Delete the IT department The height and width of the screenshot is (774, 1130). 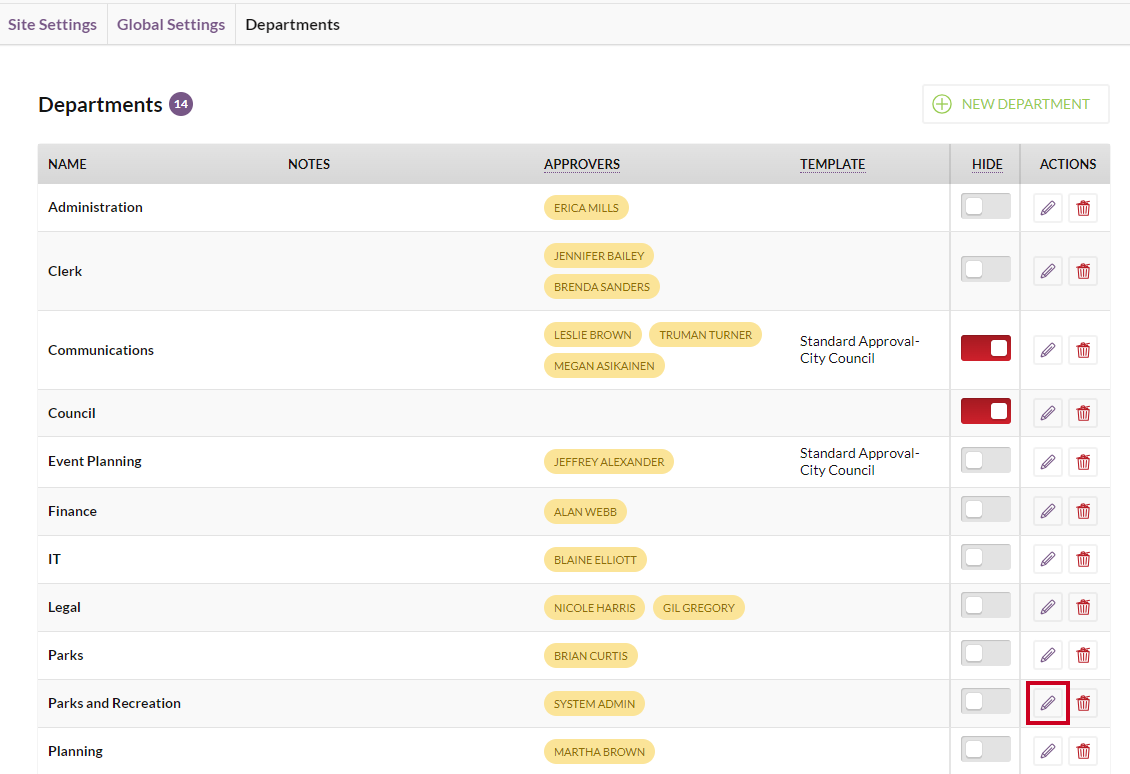pyautogui.click(x=1083, y=559)
